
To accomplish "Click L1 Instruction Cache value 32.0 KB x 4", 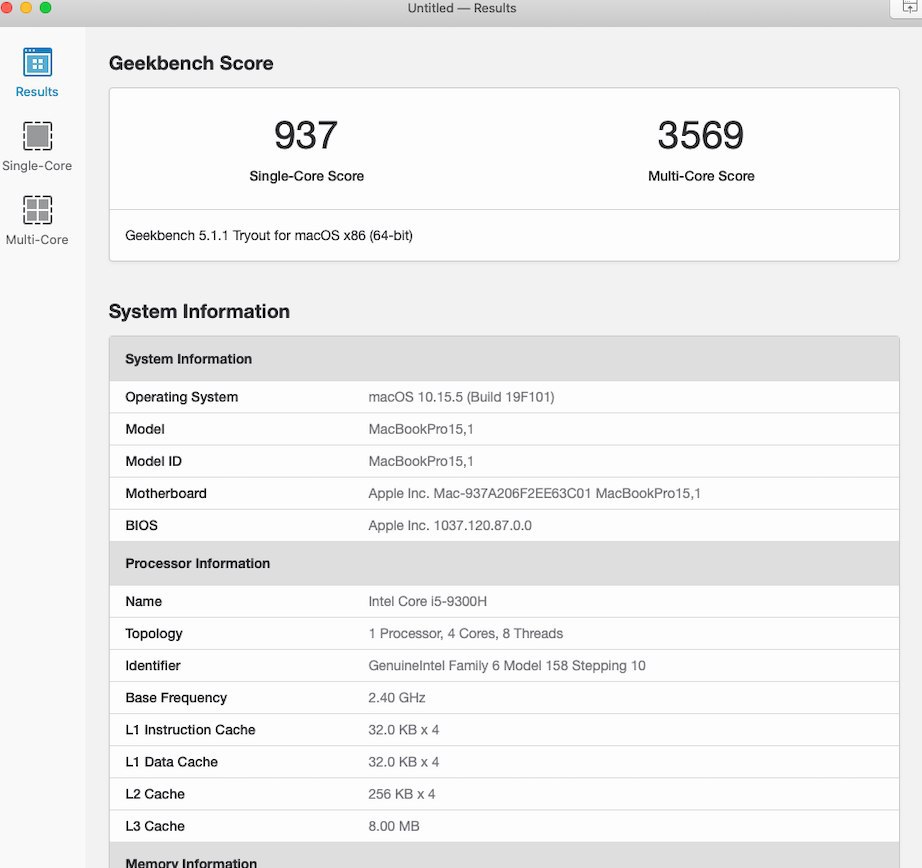I will 403,730.
